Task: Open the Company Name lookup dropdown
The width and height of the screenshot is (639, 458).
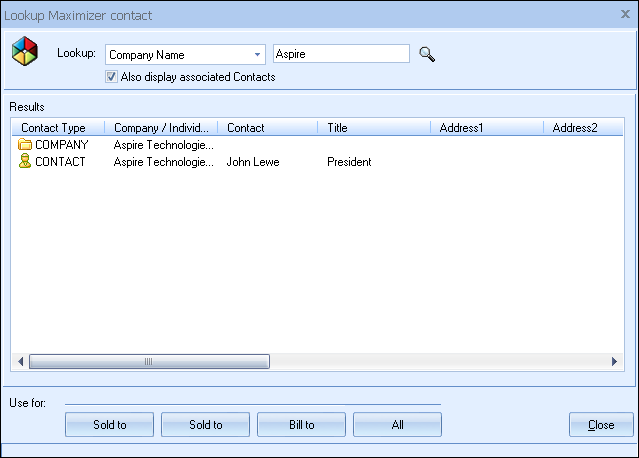Action: tap(257, 55)
